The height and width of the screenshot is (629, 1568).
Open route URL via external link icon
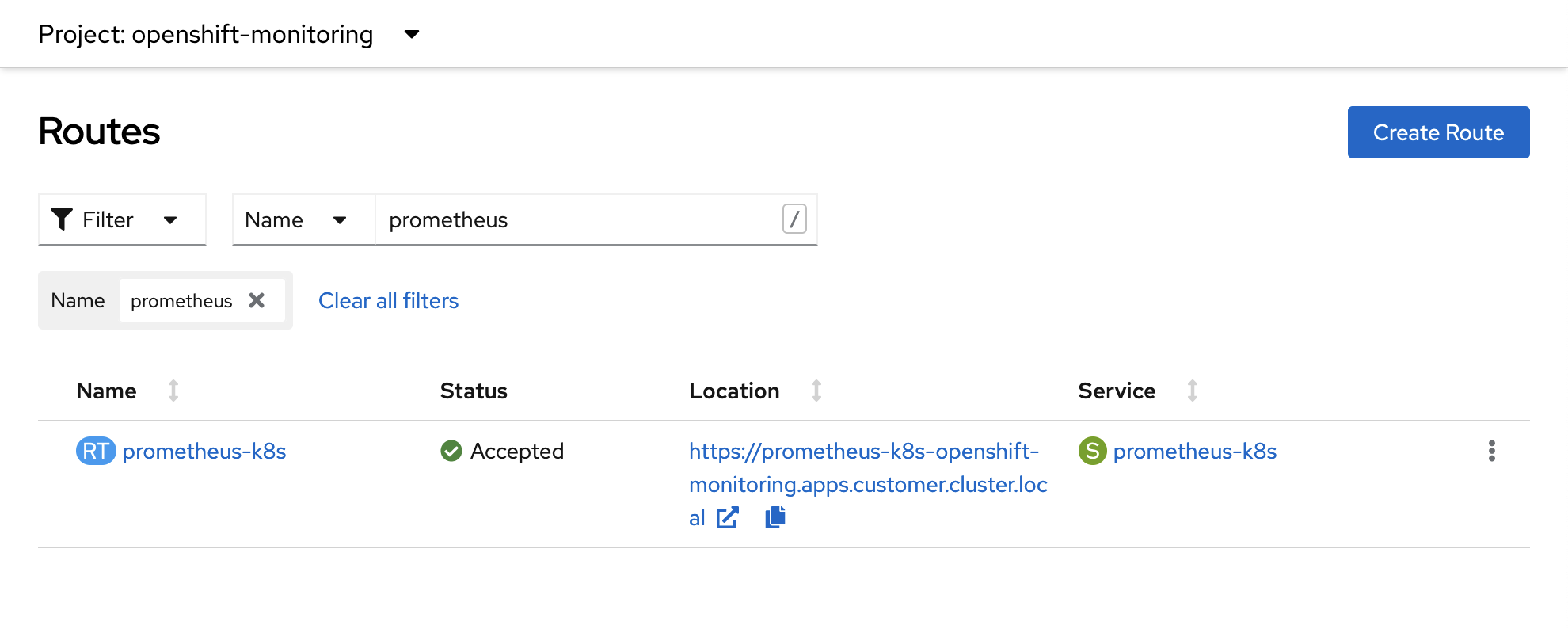pyautogui.click(x=727, y=518)
